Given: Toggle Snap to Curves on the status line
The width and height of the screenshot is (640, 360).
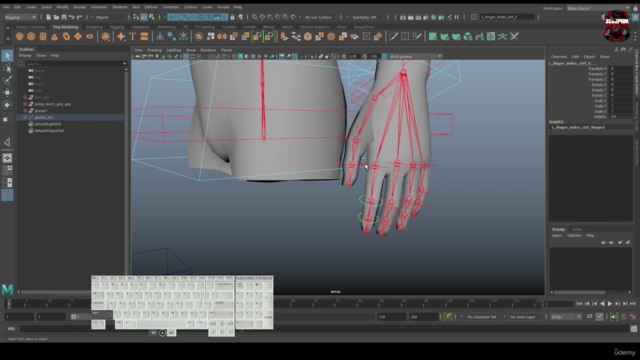Looking at the screenshot, I should click(x=262, y=17).
